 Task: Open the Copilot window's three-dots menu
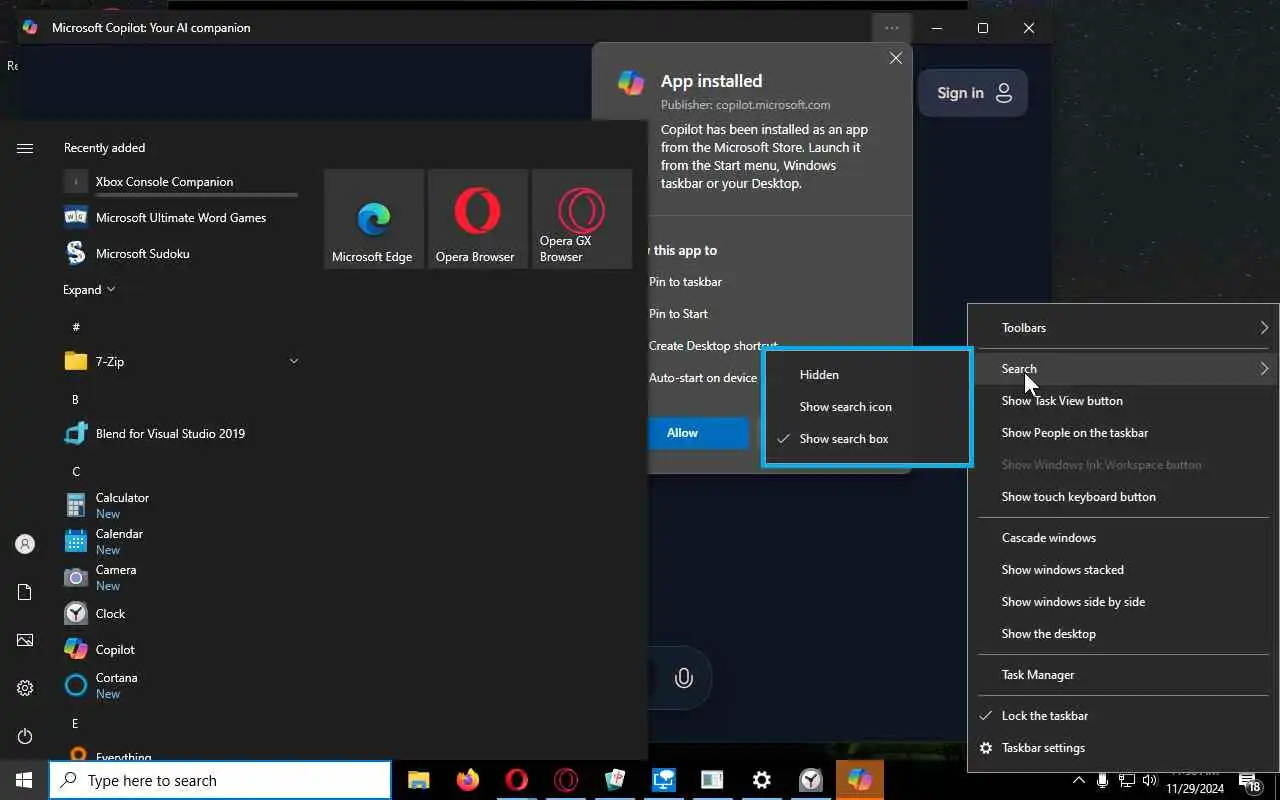[x=891, y=28]
